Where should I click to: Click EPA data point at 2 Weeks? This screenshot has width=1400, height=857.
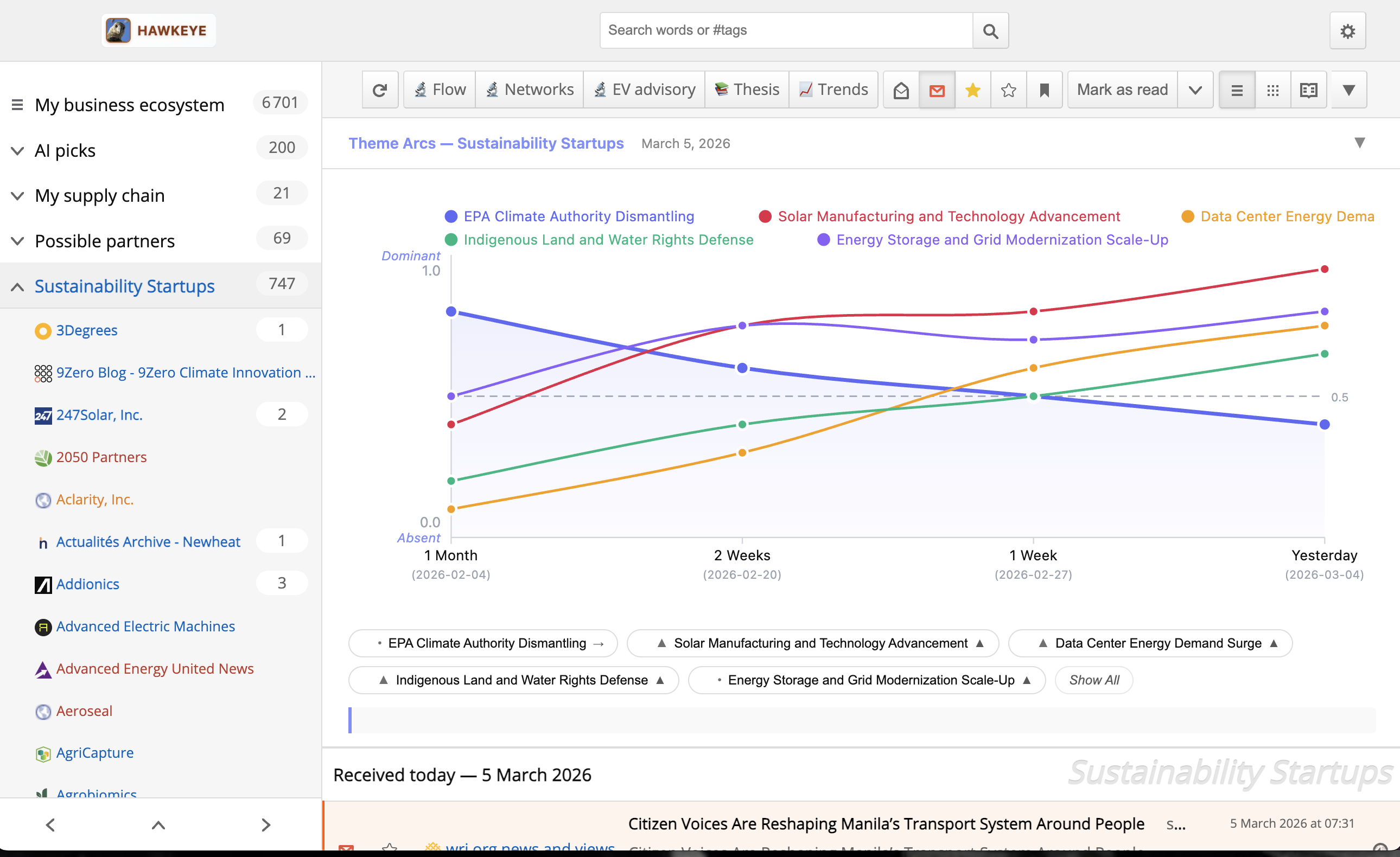pyautogui.click(x=742, y=368)
